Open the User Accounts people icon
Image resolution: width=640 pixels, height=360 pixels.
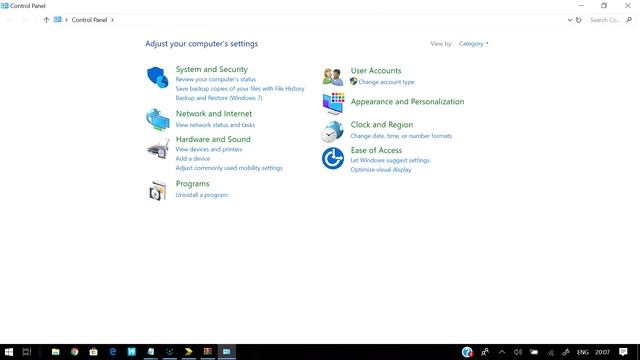(333, 77)
